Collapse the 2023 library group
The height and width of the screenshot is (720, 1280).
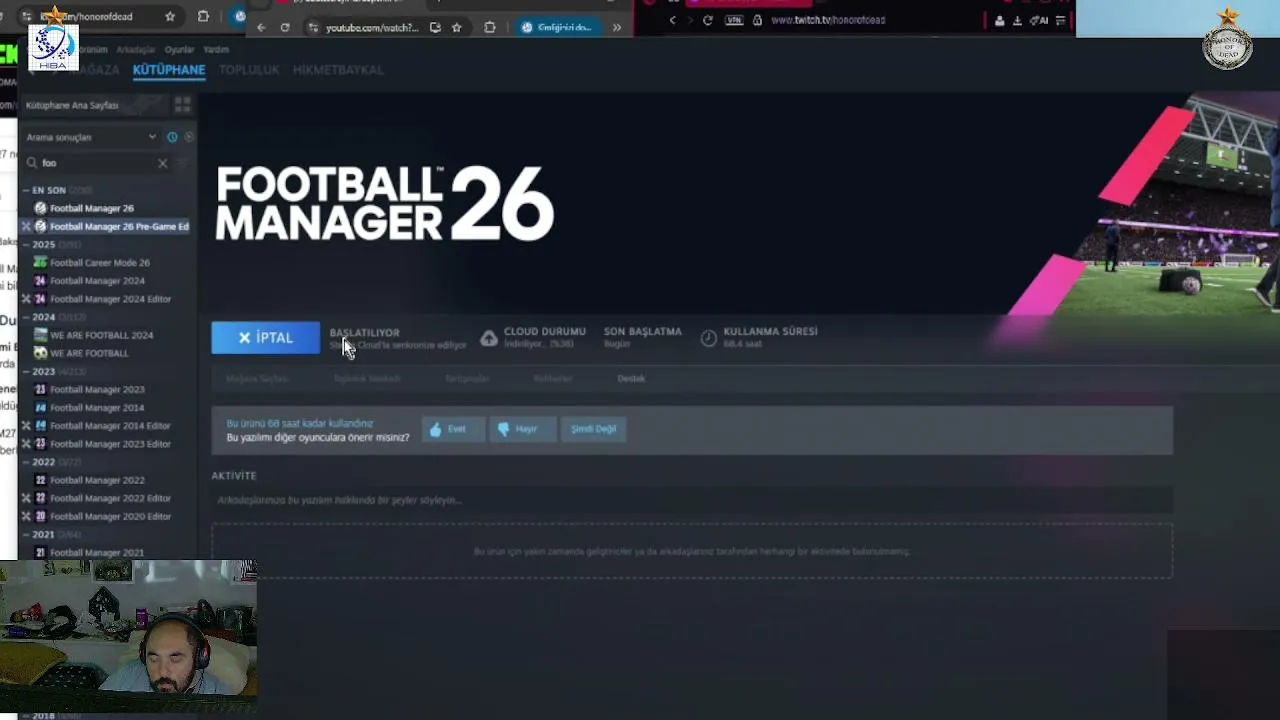pyautogui.click(x=27, y=371)
